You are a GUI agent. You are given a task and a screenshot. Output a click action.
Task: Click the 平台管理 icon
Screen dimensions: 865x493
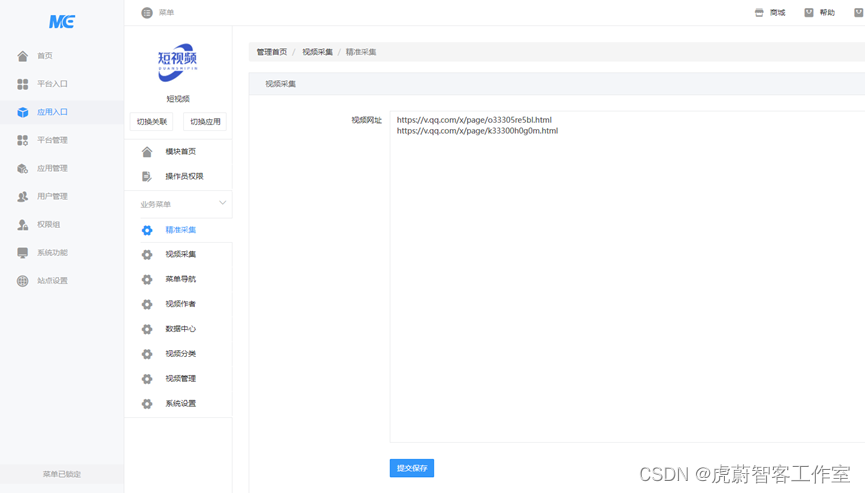click(23, 140)
